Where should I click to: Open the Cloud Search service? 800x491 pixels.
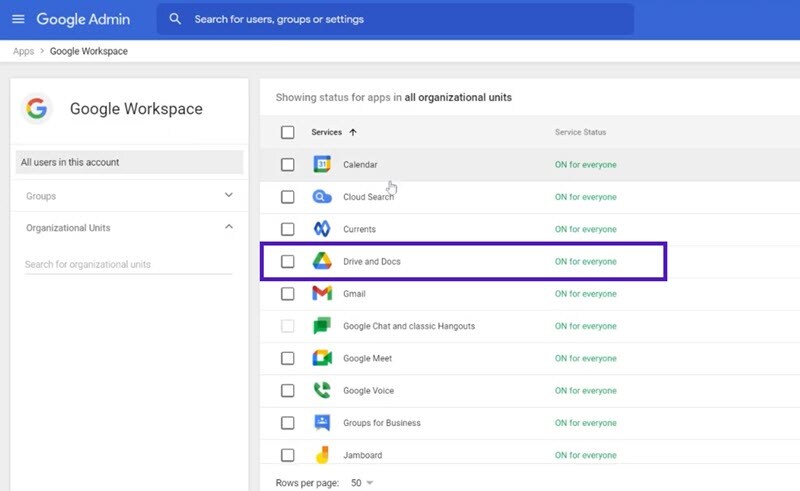coord(368,197)
